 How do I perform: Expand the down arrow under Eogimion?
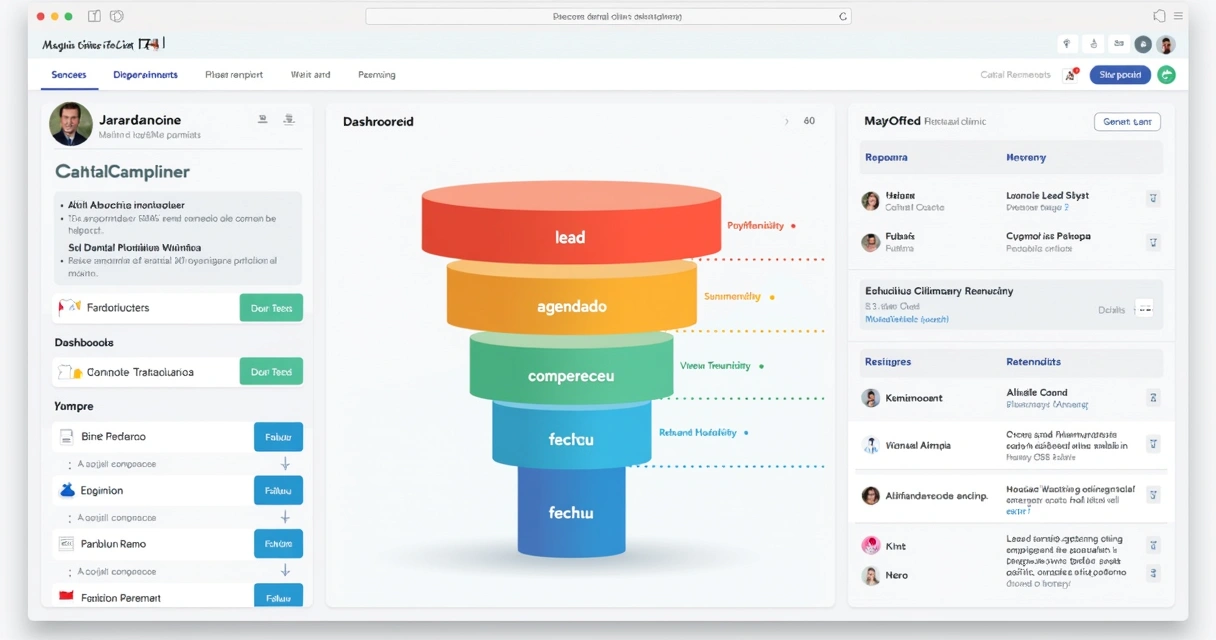285,517
